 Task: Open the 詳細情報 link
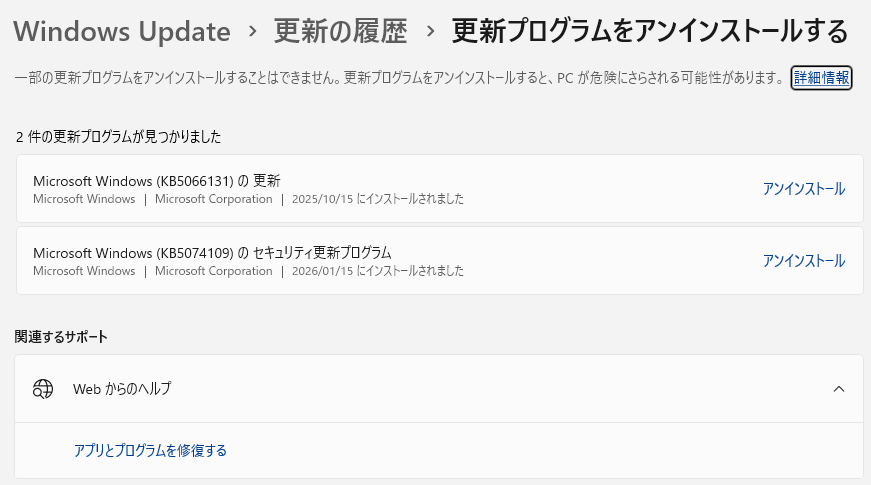click(x=821, y=78)
